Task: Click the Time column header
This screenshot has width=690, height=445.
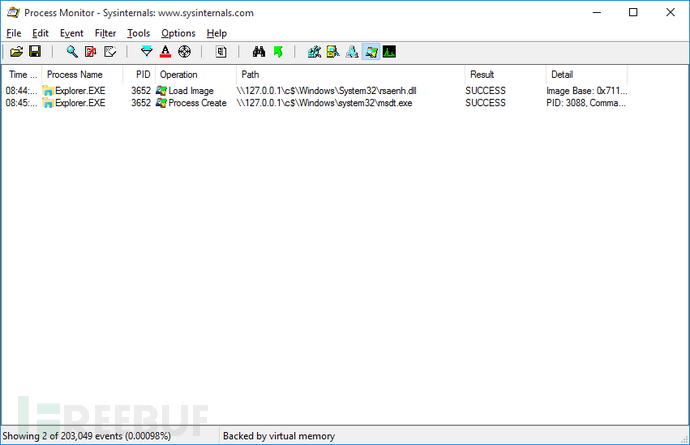Action: (22, 74)
